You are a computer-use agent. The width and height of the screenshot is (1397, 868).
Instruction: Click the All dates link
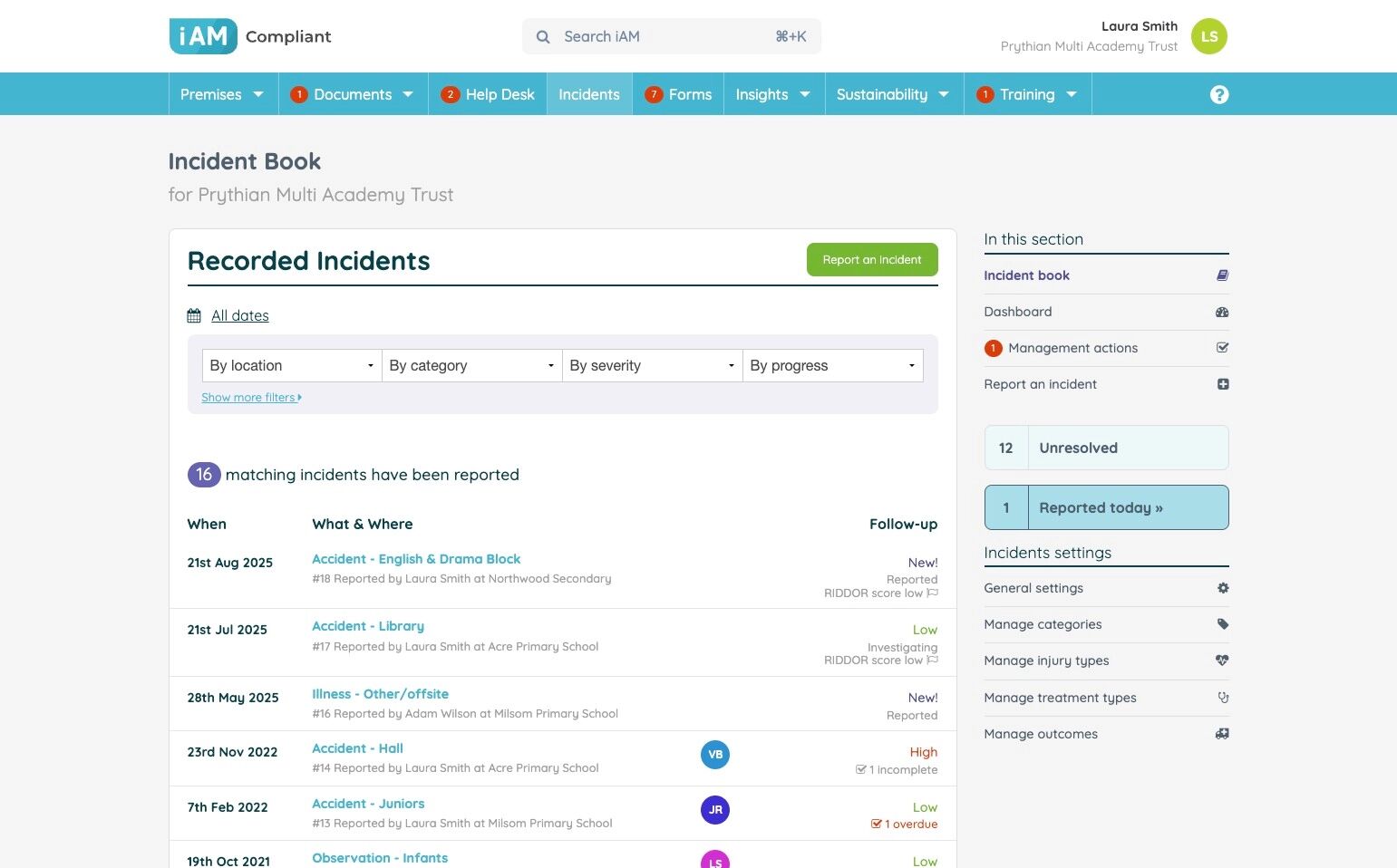(x=240, y=315)
